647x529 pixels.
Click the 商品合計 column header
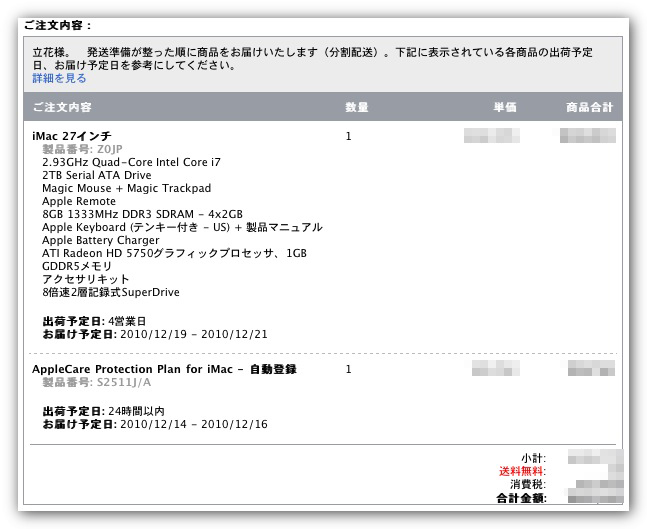(x=588, y=107)
